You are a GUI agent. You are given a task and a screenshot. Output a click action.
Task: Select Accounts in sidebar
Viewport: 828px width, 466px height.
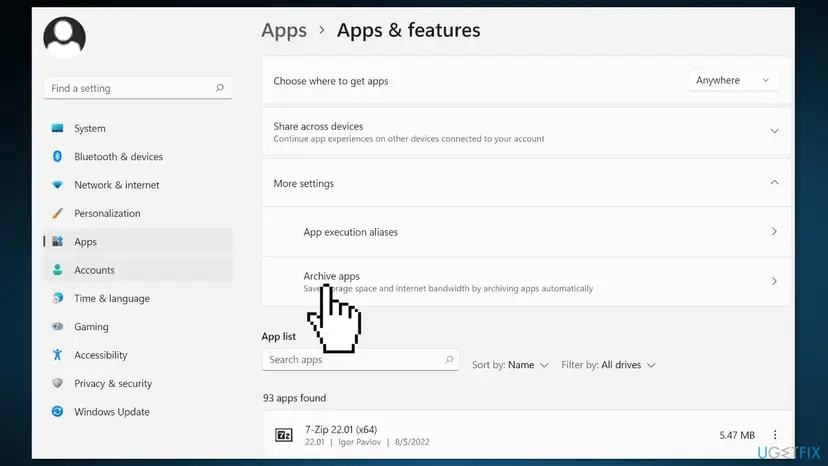tap(138, 269)
